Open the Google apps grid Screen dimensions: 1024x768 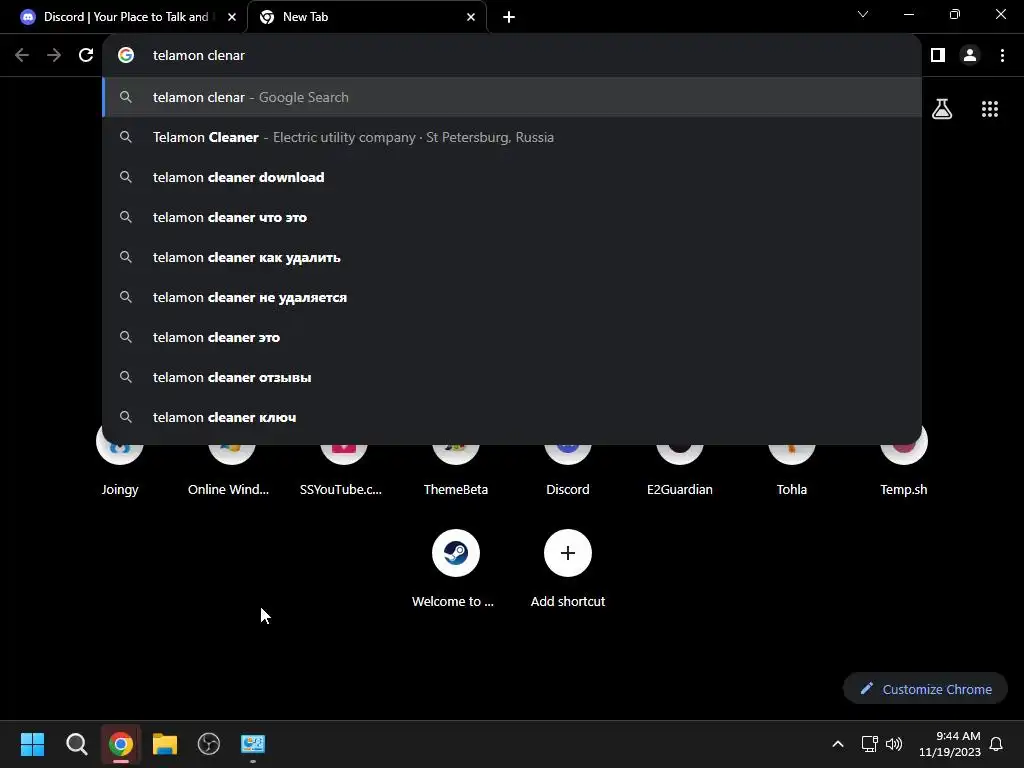(x=990, y=109)
